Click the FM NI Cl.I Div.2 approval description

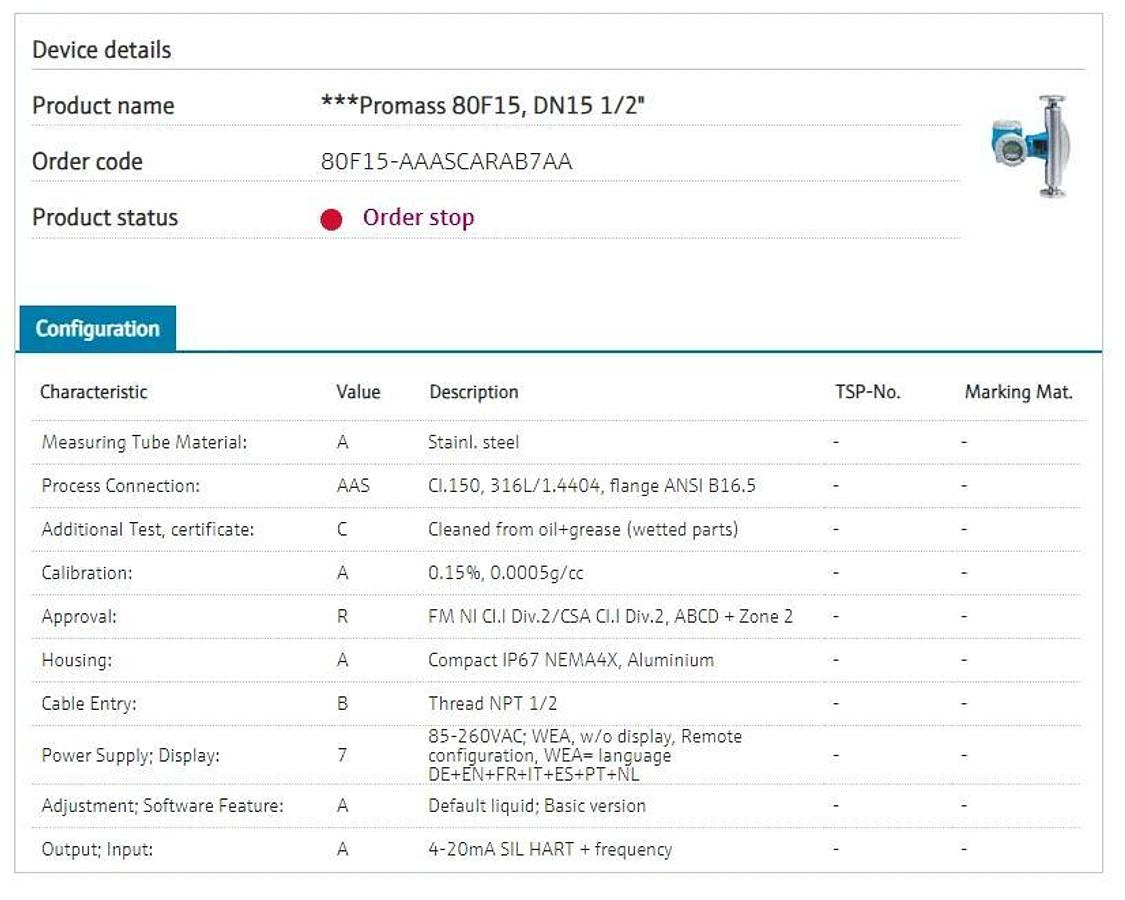[610, 617]
